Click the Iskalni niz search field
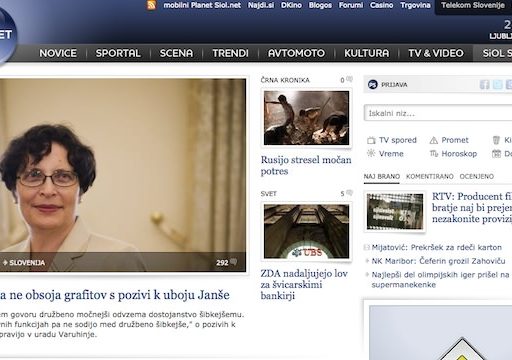The height and width of the screenshot is (360, 512). (x=438, y=113)
